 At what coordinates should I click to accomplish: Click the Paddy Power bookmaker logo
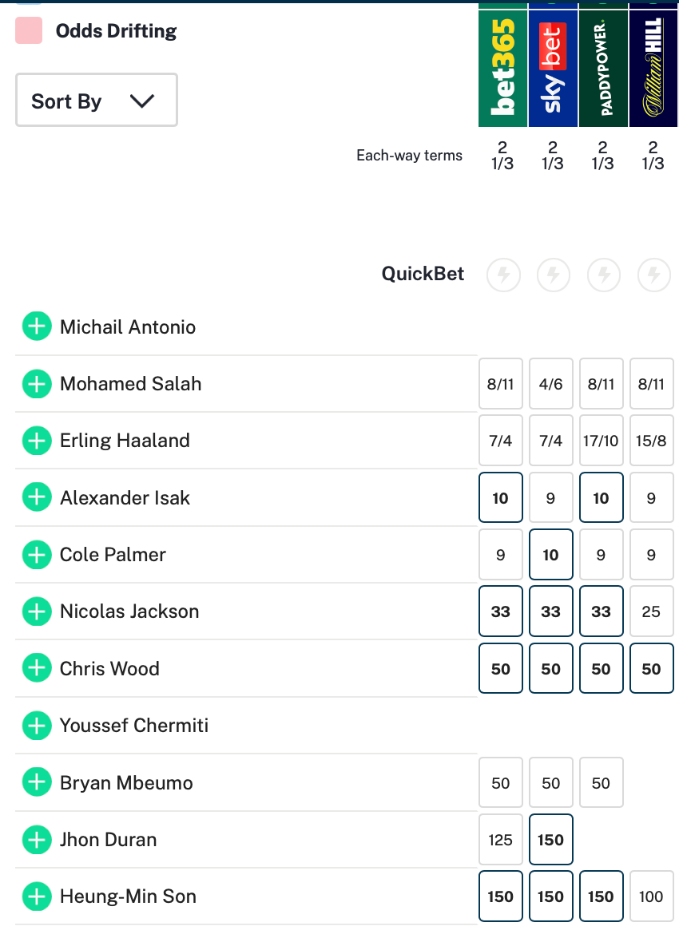[x=603, y=67]
